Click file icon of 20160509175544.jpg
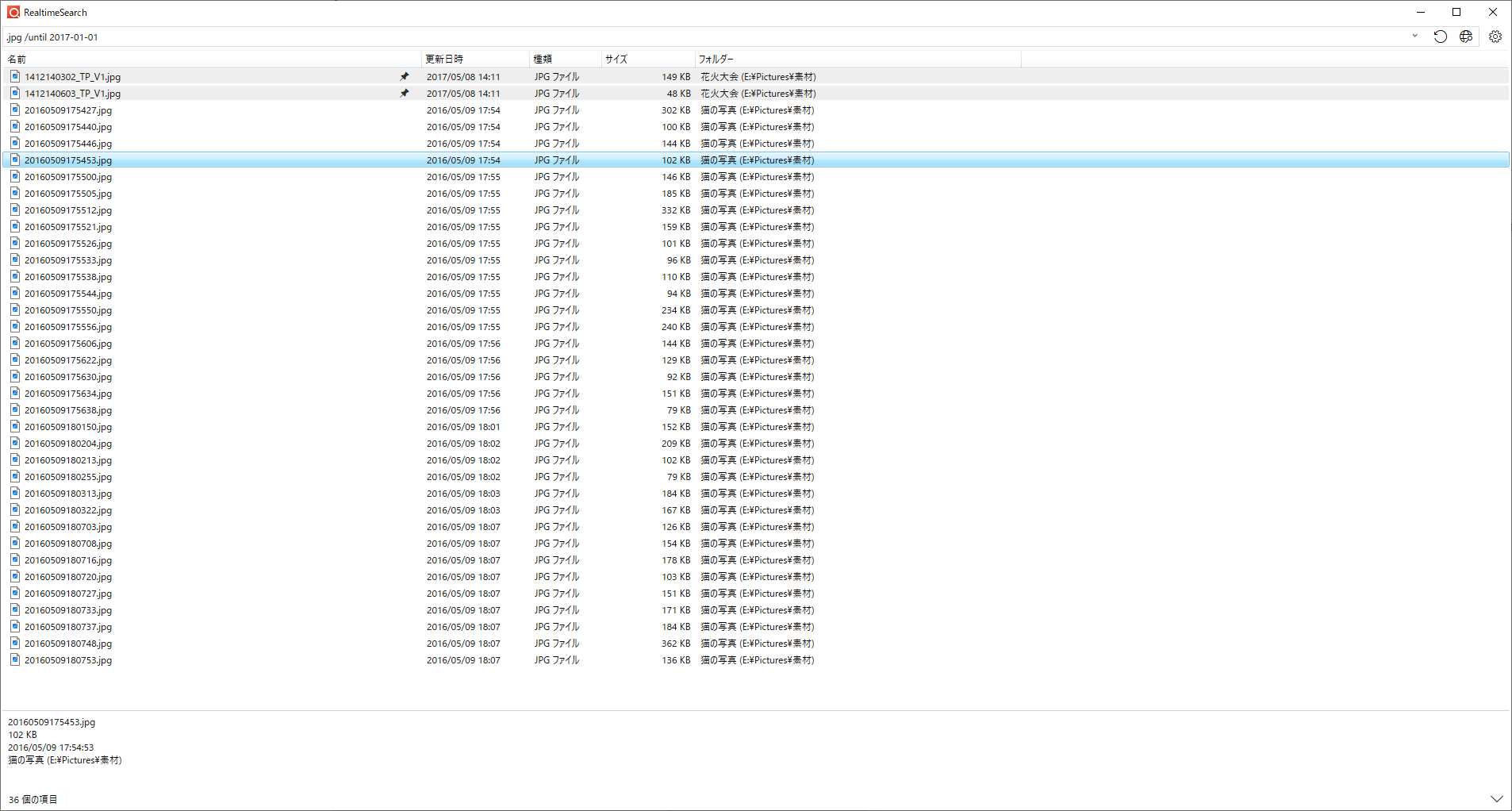1512x811 pixels. [x=15, y=293]
